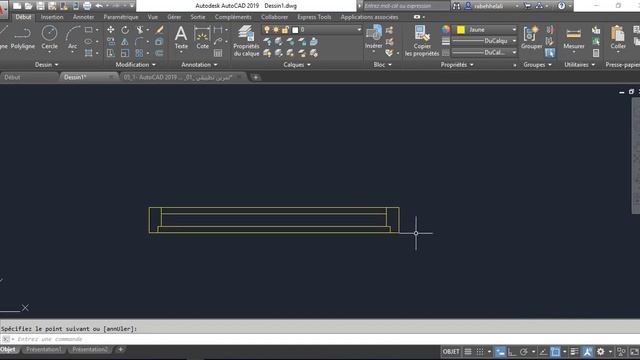
Task: Open the Annoter ribbon tab
Action: [83, 17]
